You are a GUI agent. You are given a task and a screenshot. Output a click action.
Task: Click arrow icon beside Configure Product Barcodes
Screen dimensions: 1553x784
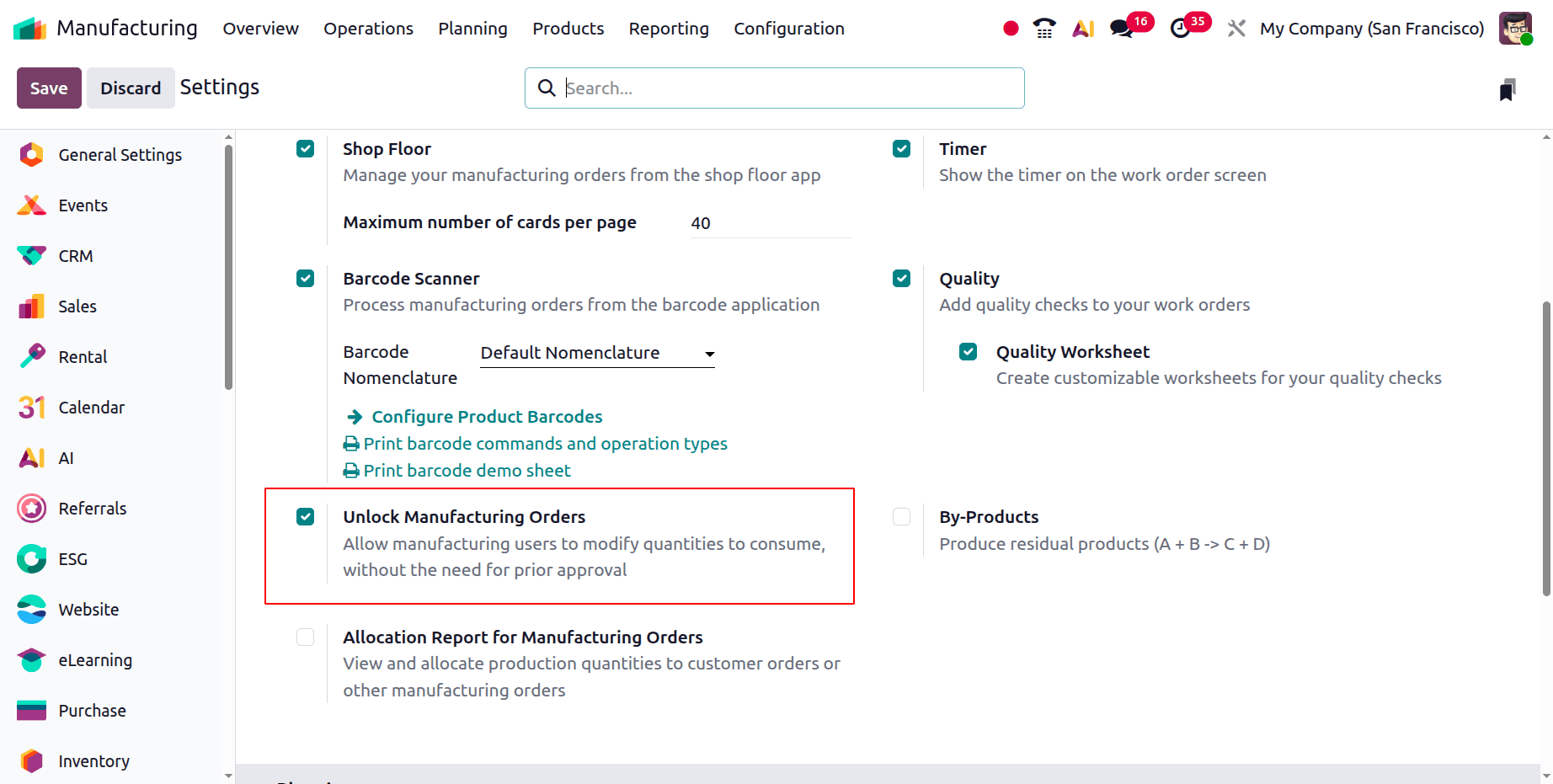tap(355, 417)
